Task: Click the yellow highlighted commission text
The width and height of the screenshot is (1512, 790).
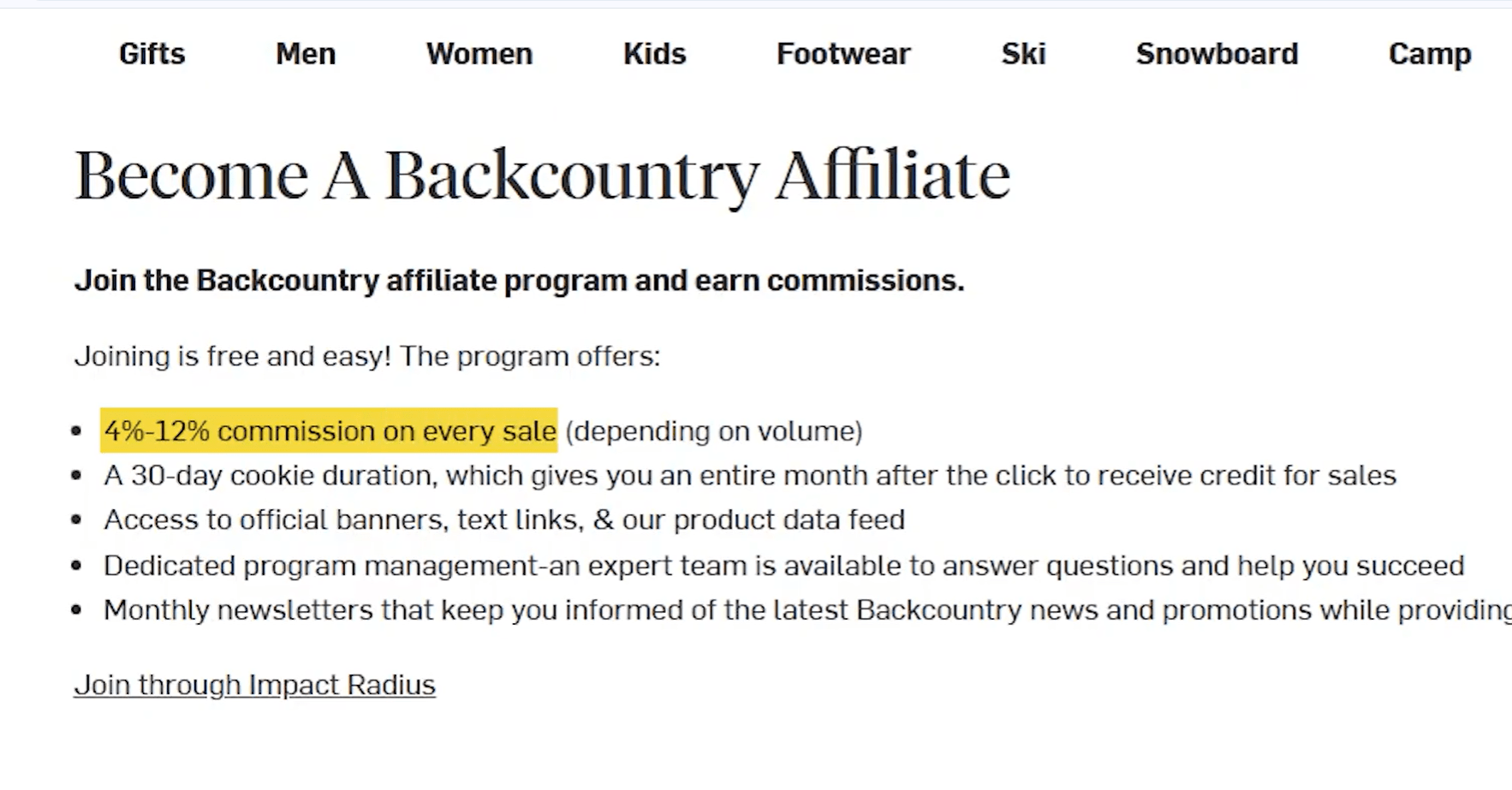Action: 330,431
